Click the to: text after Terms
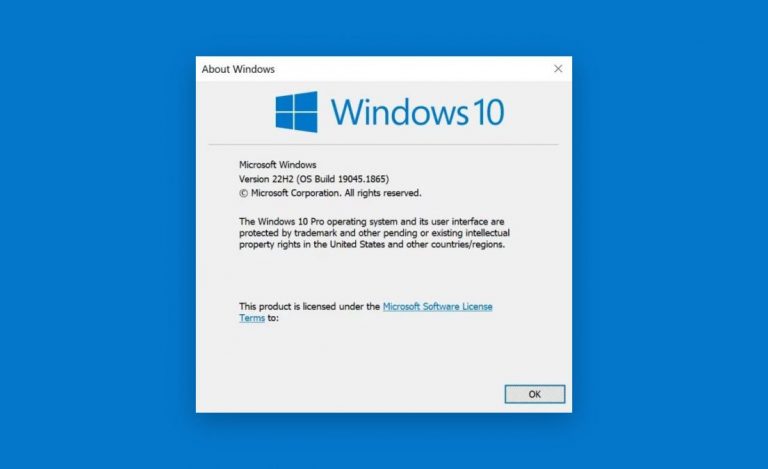The height and width of the screenshot is (469, 768). (x=273, y=318)
